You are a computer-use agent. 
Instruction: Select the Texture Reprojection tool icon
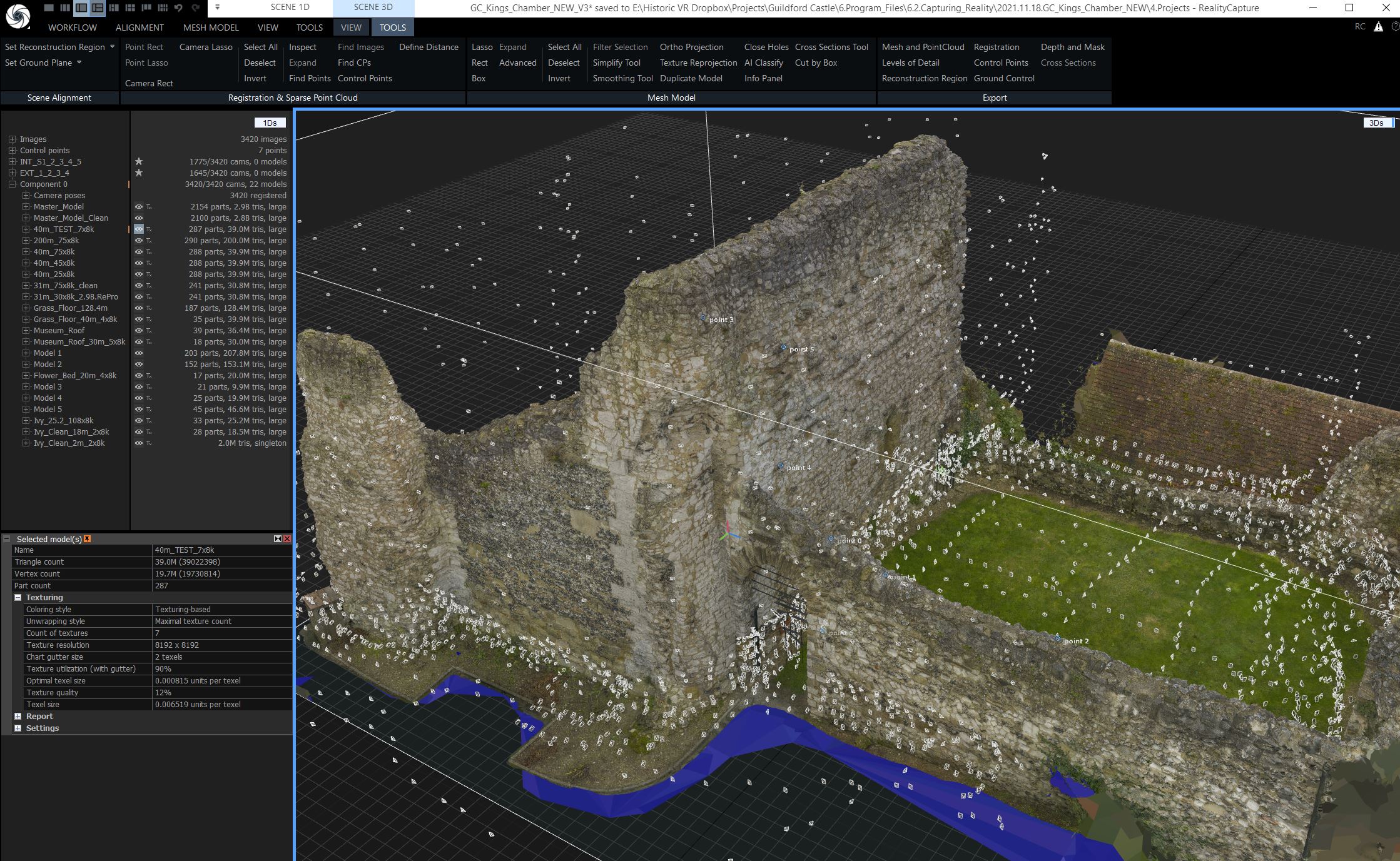pos(696,62)
